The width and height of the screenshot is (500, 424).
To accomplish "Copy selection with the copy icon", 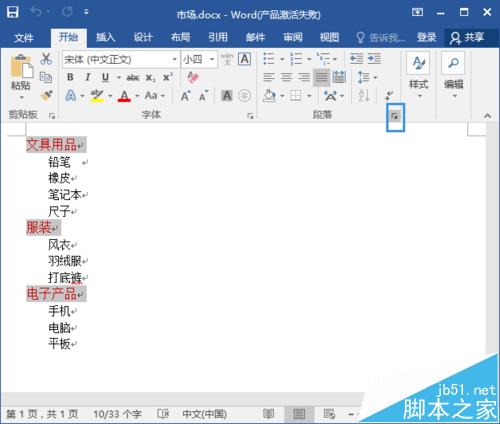I will click(x=46, y=77).
